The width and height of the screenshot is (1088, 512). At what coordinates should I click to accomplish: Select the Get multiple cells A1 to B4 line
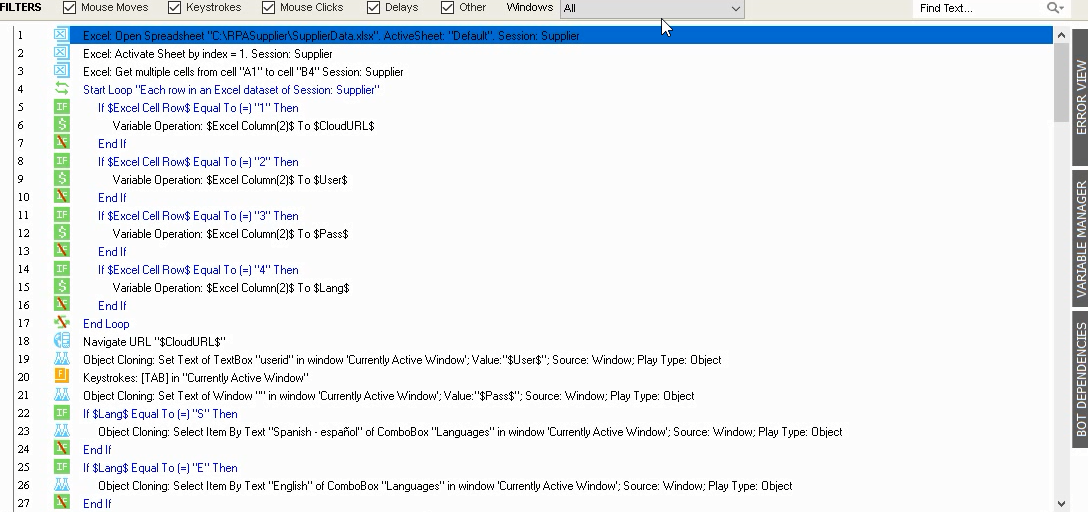[243, 71]
